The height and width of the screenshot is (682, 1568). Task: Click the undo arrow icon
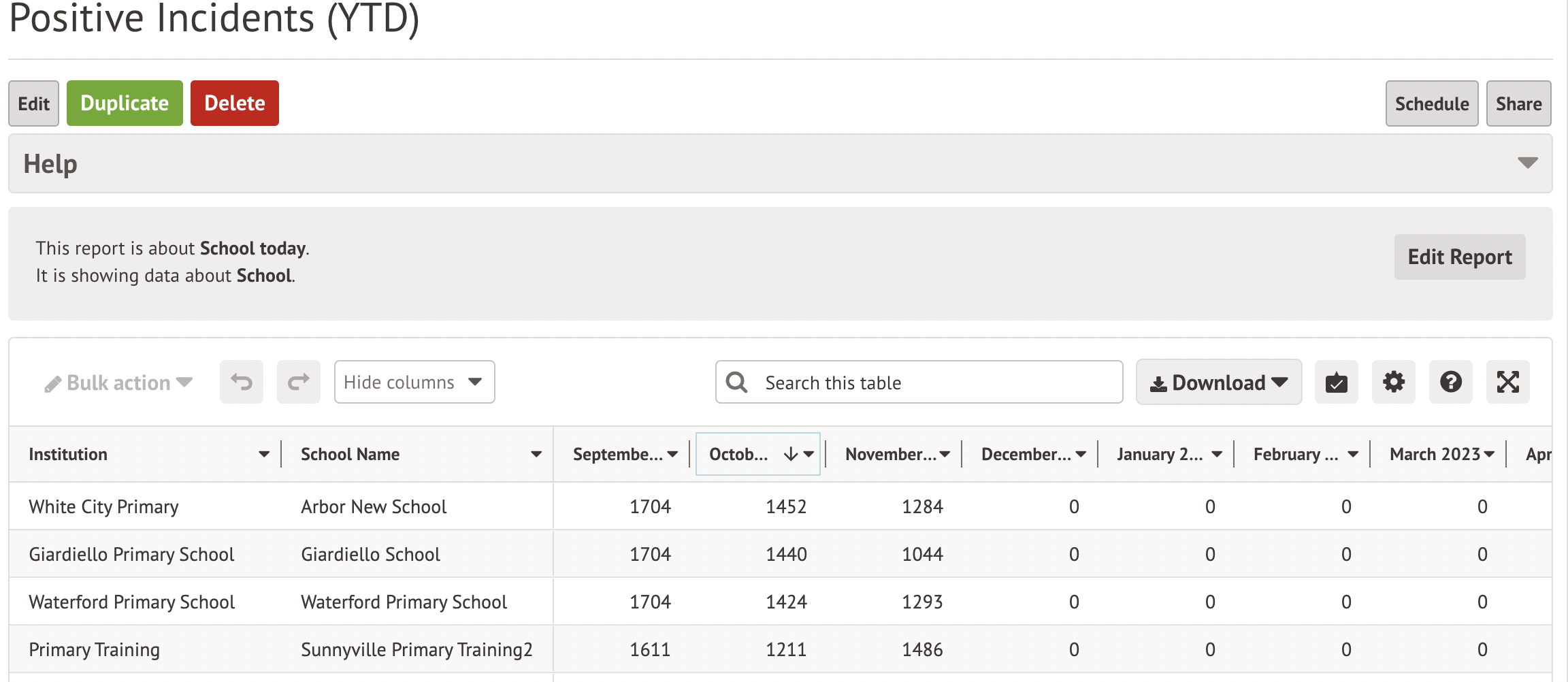tap(241, 382)
